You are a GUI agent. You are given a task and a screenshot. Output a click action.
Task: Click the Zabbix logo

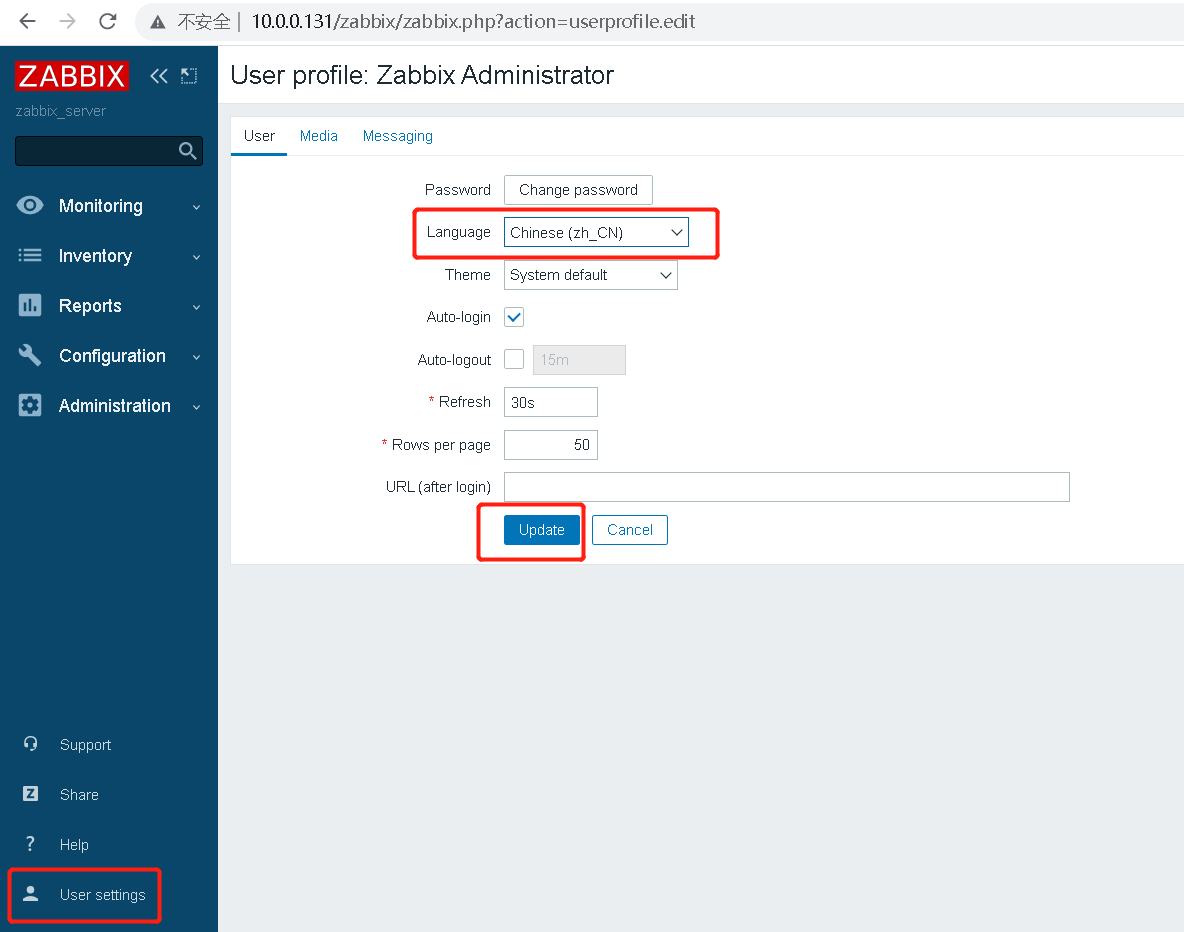[x=72, y=76]
